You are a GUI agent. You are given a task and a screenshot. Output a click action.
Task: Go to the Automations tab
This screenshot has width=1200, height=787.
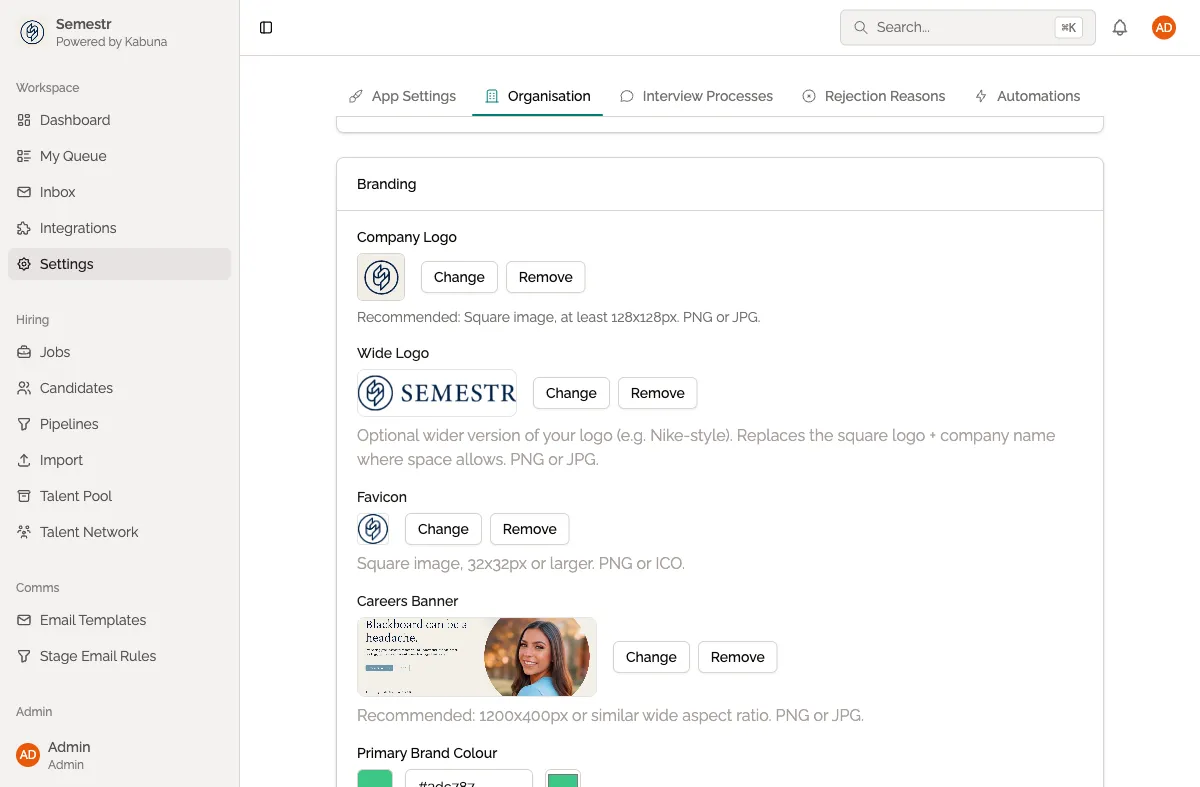click(x=1027, y=96)
